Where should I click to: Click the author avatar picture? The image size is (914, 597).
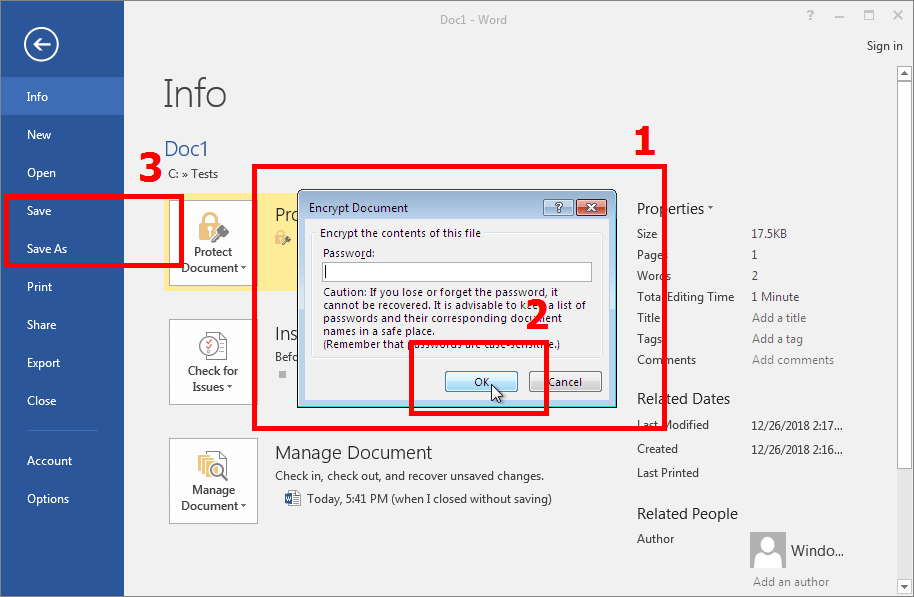click(x=768, y=550)
